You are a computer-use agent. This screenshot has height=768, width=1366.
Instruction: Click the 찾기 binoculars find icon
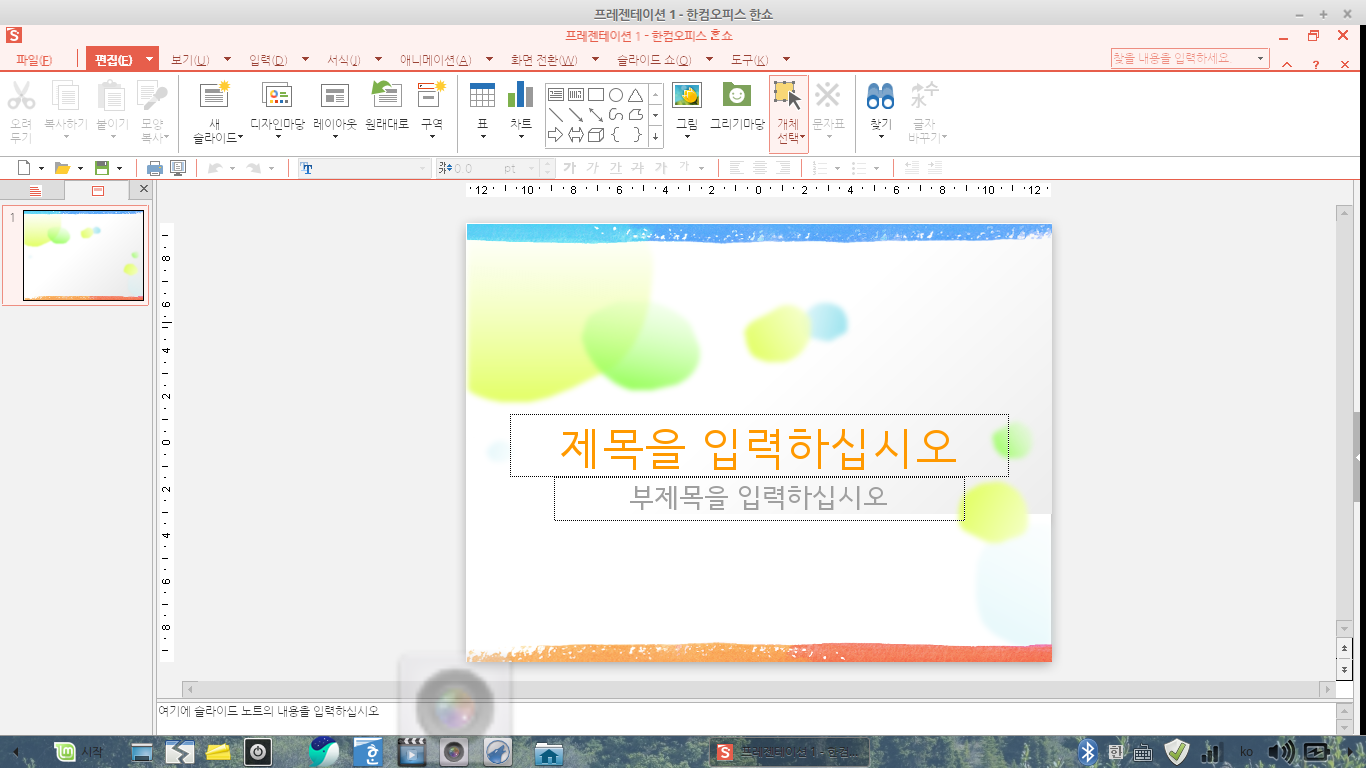tap(880, 96)
